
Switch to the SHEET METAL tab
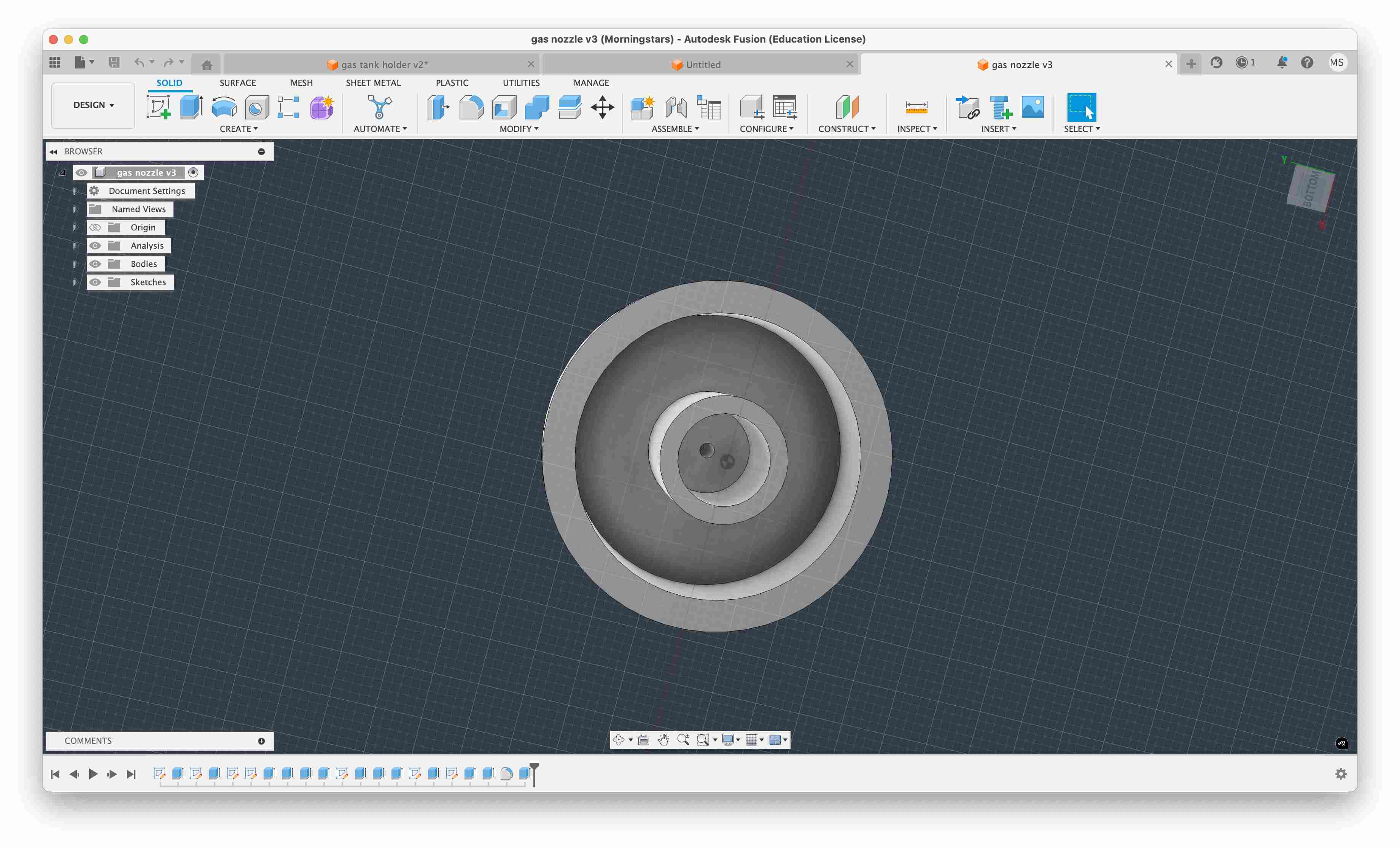[x=373, y=83]
